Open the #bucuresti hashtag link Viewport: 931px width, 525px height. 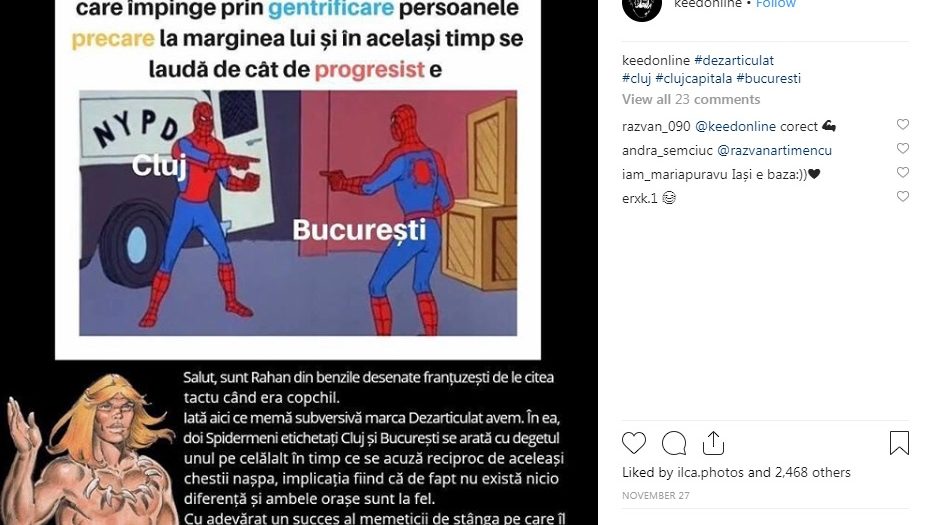pyautogui.click(x=768, y=78)
